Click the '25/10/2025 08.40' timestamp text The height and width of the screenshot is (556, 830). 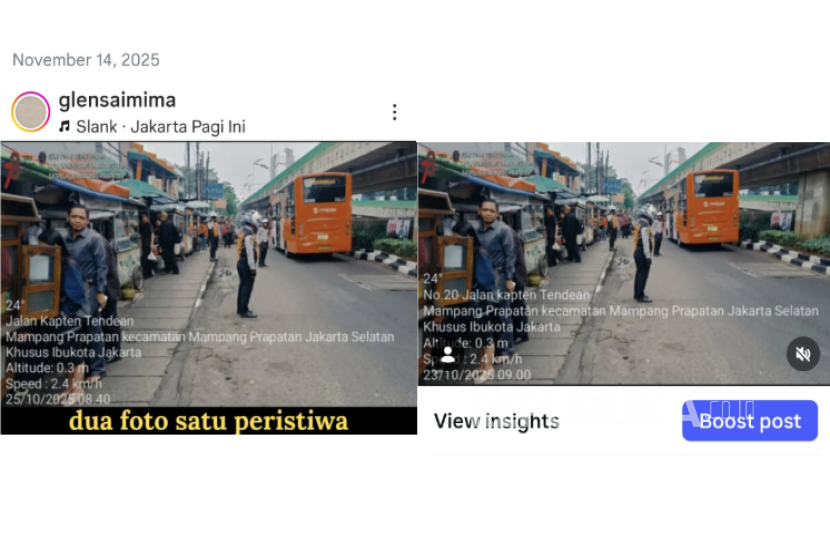pos(58,399)
